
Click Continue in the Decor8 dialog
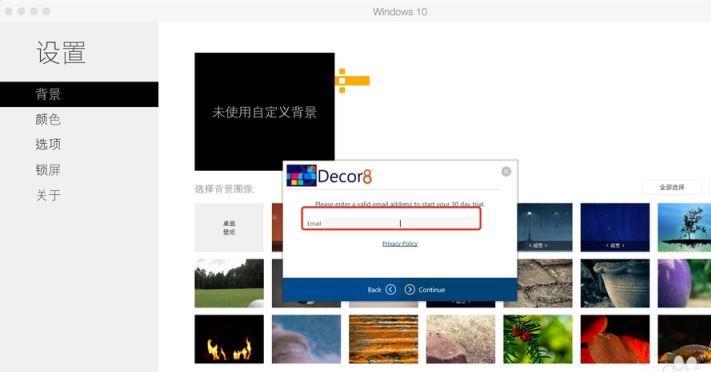[424, 289]
